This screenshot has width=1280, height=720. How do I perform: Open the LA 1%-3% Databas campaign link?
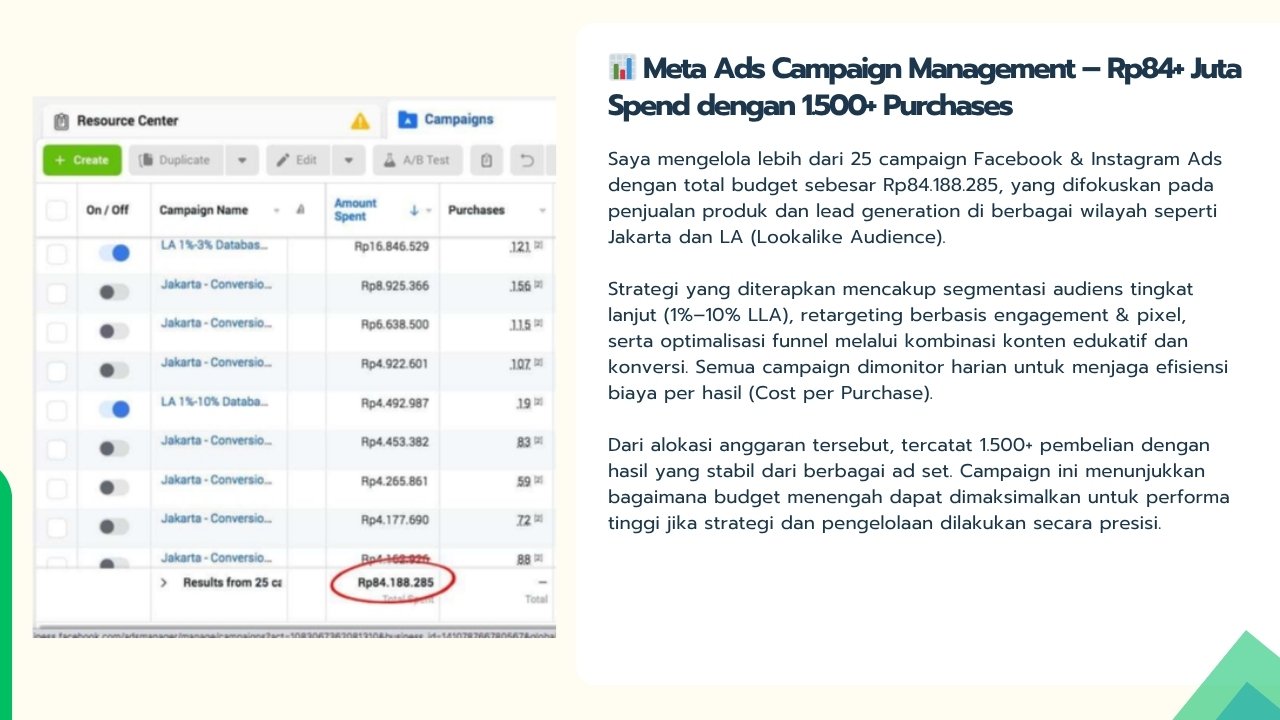pos(214,245)
